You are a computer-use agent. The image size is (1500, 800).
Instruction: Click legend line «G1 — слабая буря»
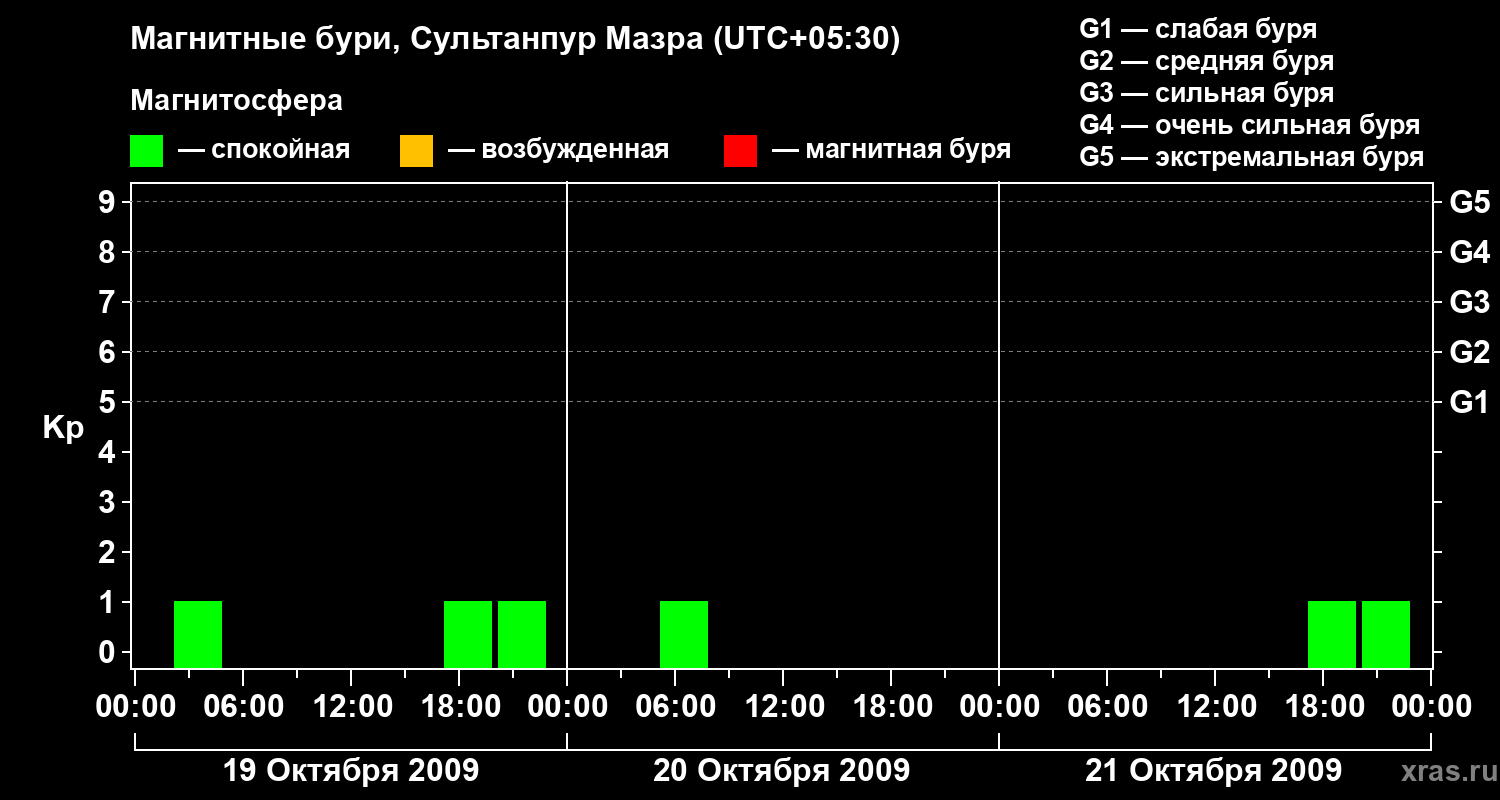tap(1198, 29)
